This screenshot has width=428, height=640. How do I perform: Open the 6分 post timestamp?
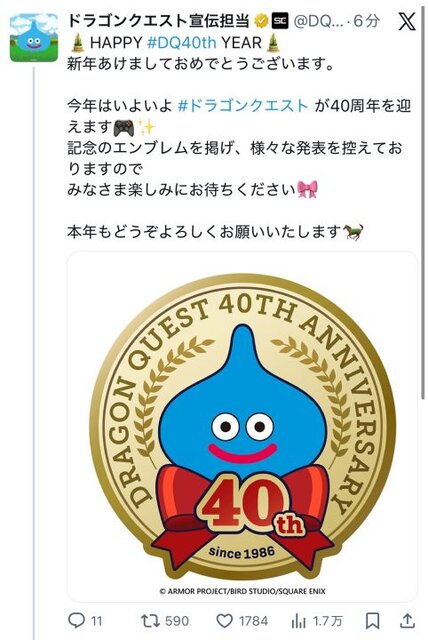pos(366,21)
